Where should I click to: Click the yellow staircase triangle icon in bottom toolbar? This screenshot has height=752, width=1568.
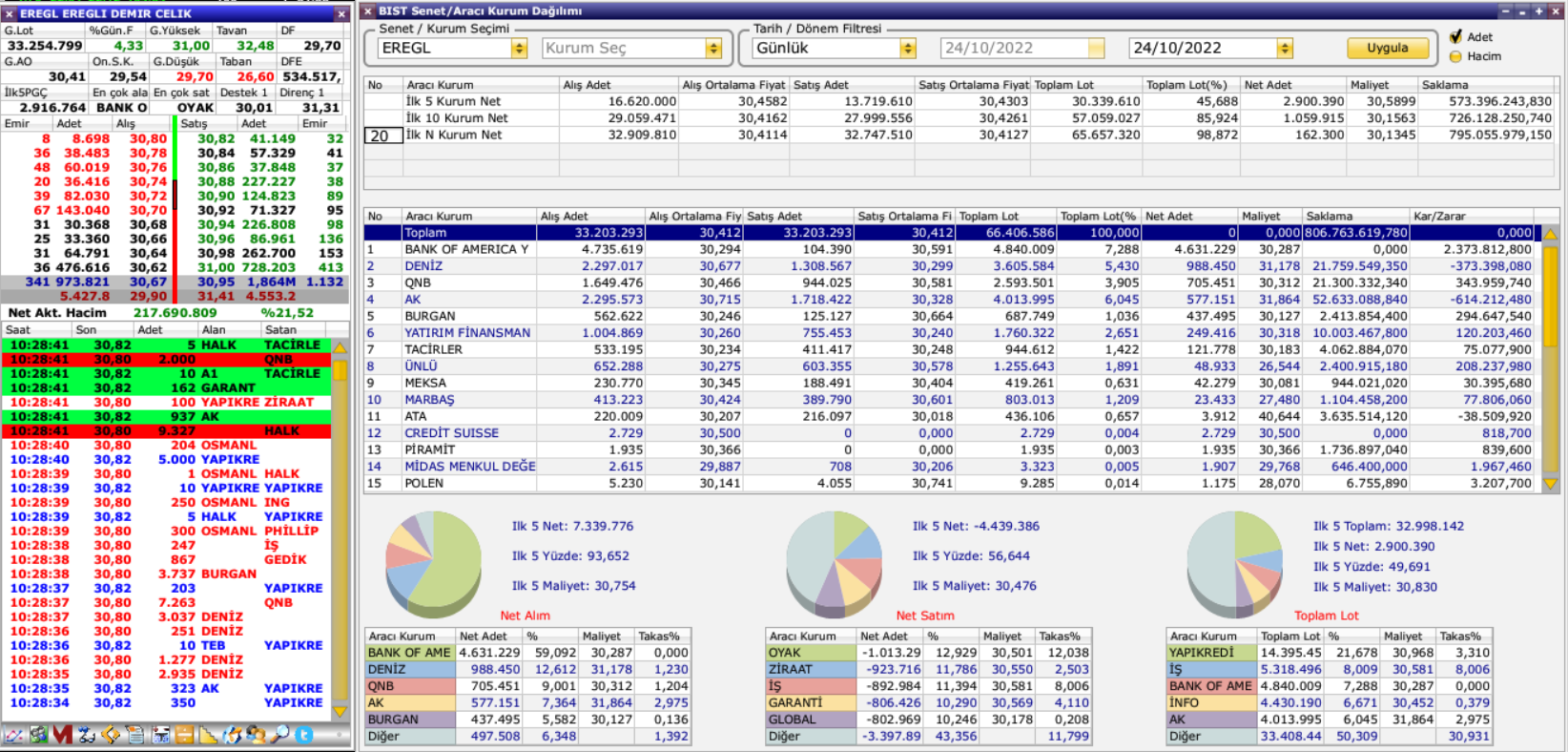(x=208, y=735)
